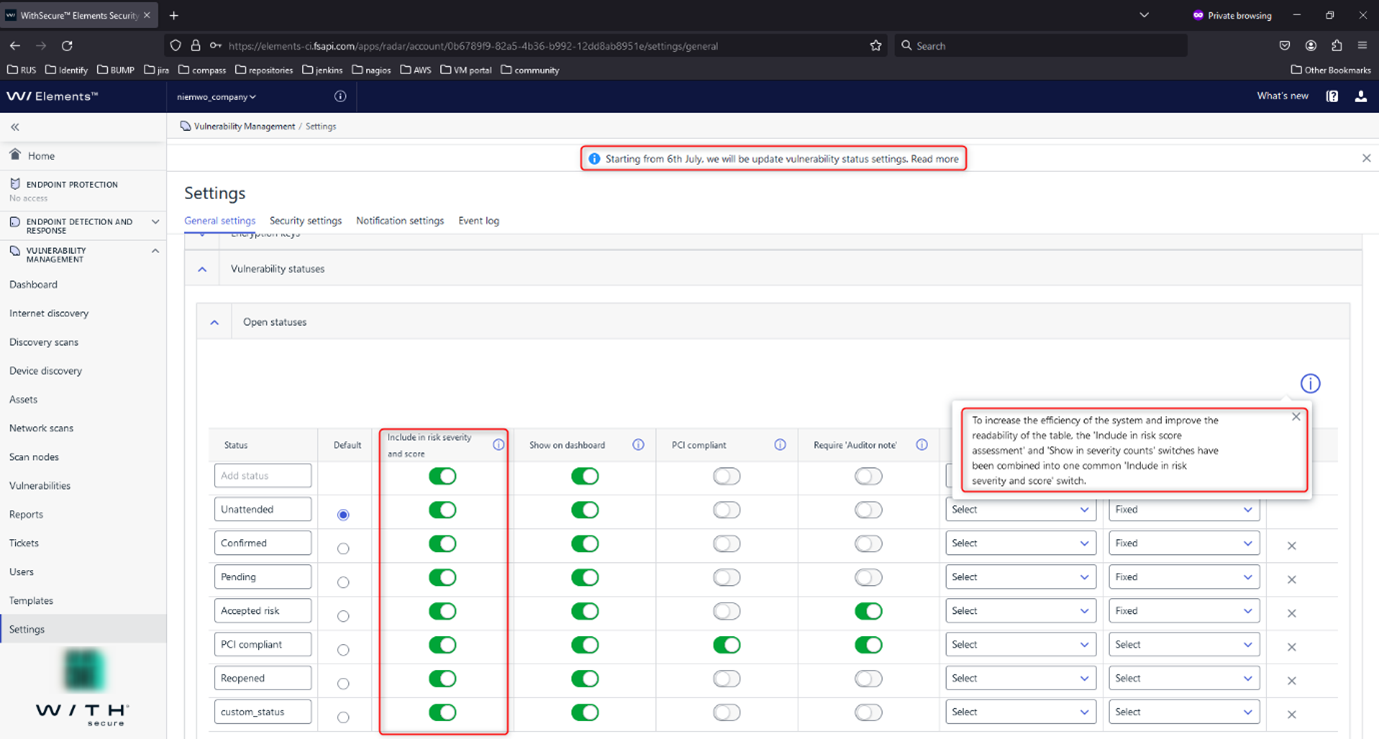Click the Read more link in banner
This screenshot has width=1379, height=739.
[x=935, y=159]
